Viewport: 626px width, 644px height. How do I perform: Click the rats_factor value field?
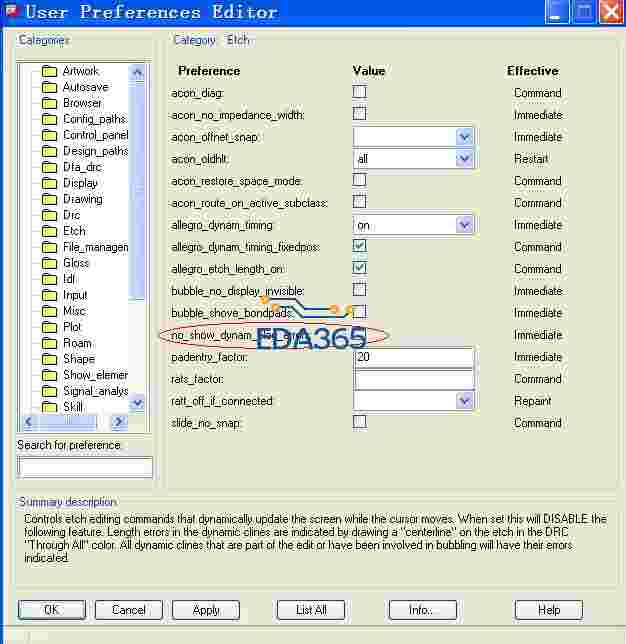[414, 379]
